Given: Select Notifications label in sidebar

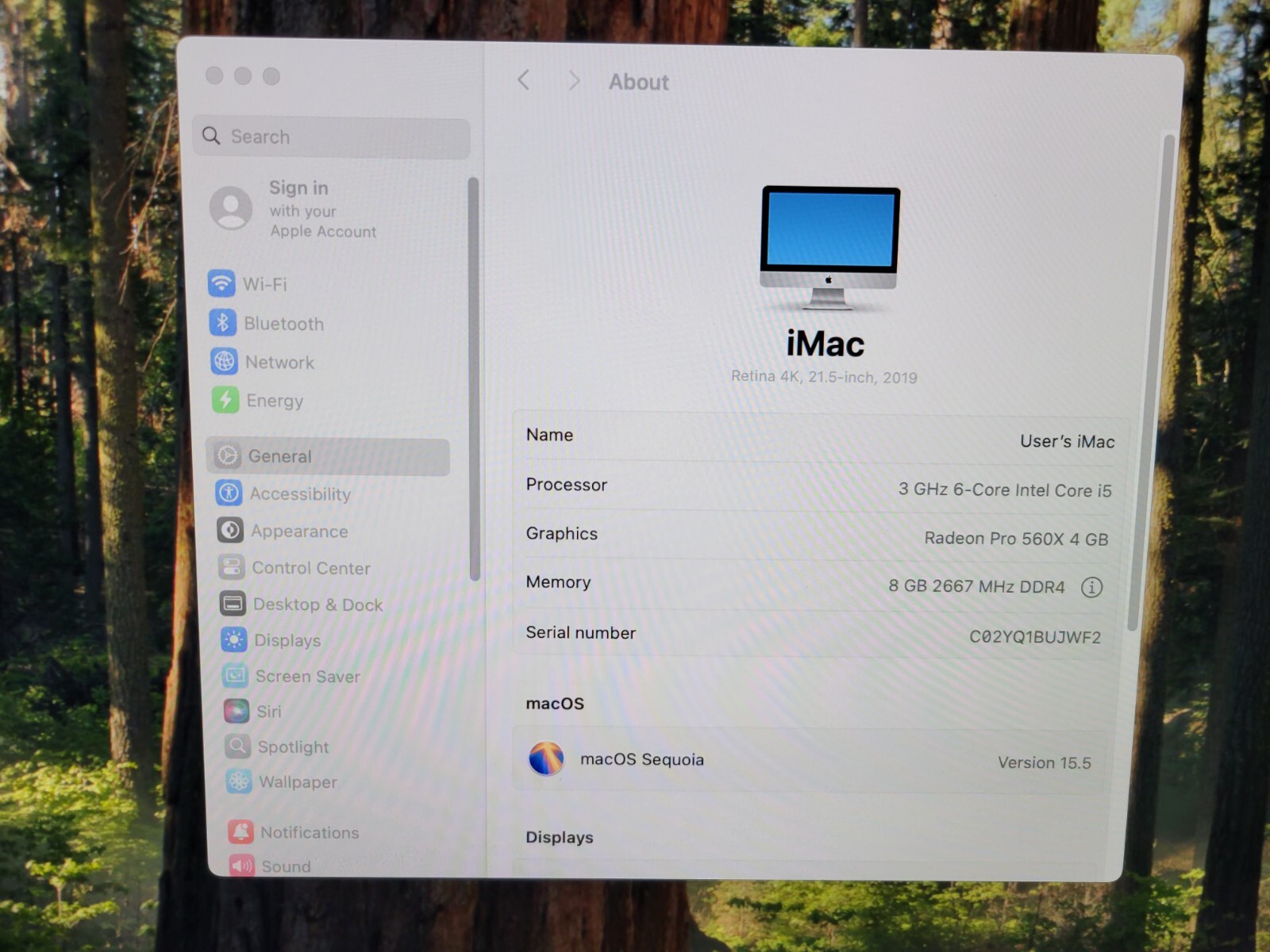Looking at the screenshot, I should point(310,832).
